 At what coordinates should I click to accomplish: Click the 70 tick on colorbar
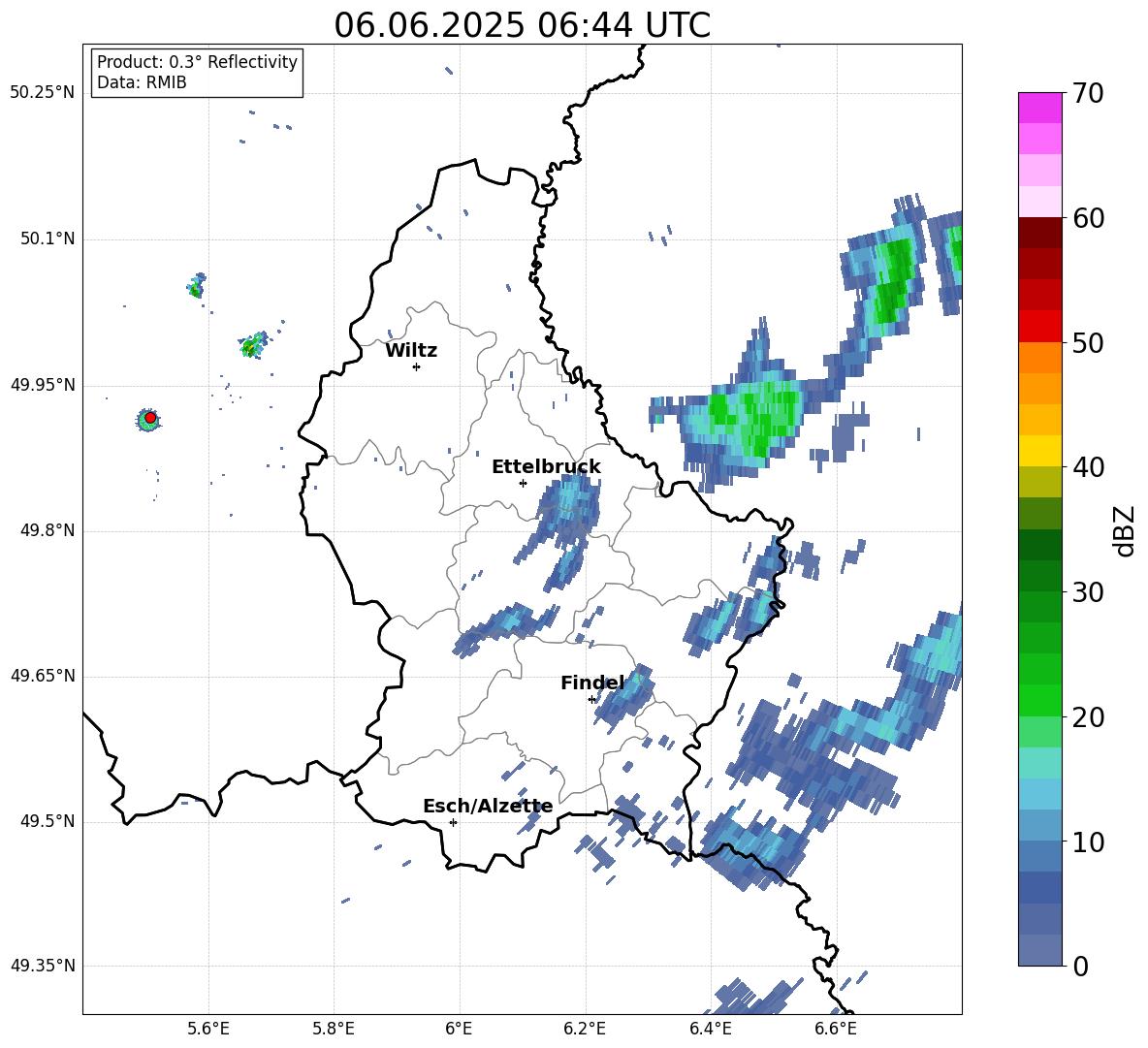pos(1088,93)
